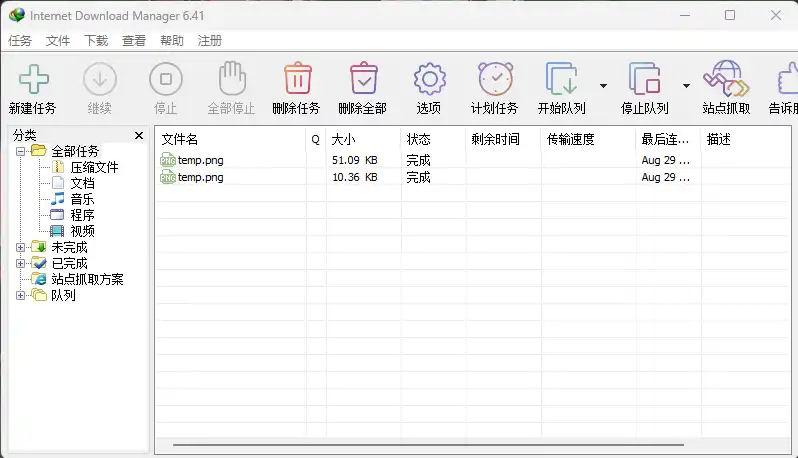Open the 注册 menu
Screen dimensions: 798x458
[210, 41]
